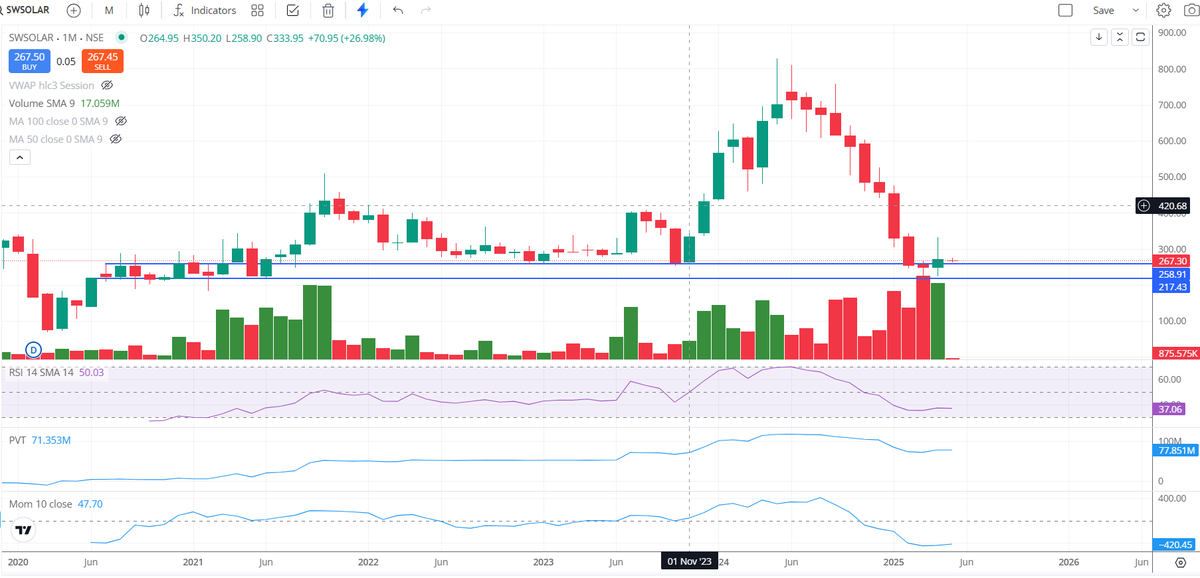This screenshot has width=1200, height=578.
Task: Open the Indicators dialog
Action: (x=204, y=10)
